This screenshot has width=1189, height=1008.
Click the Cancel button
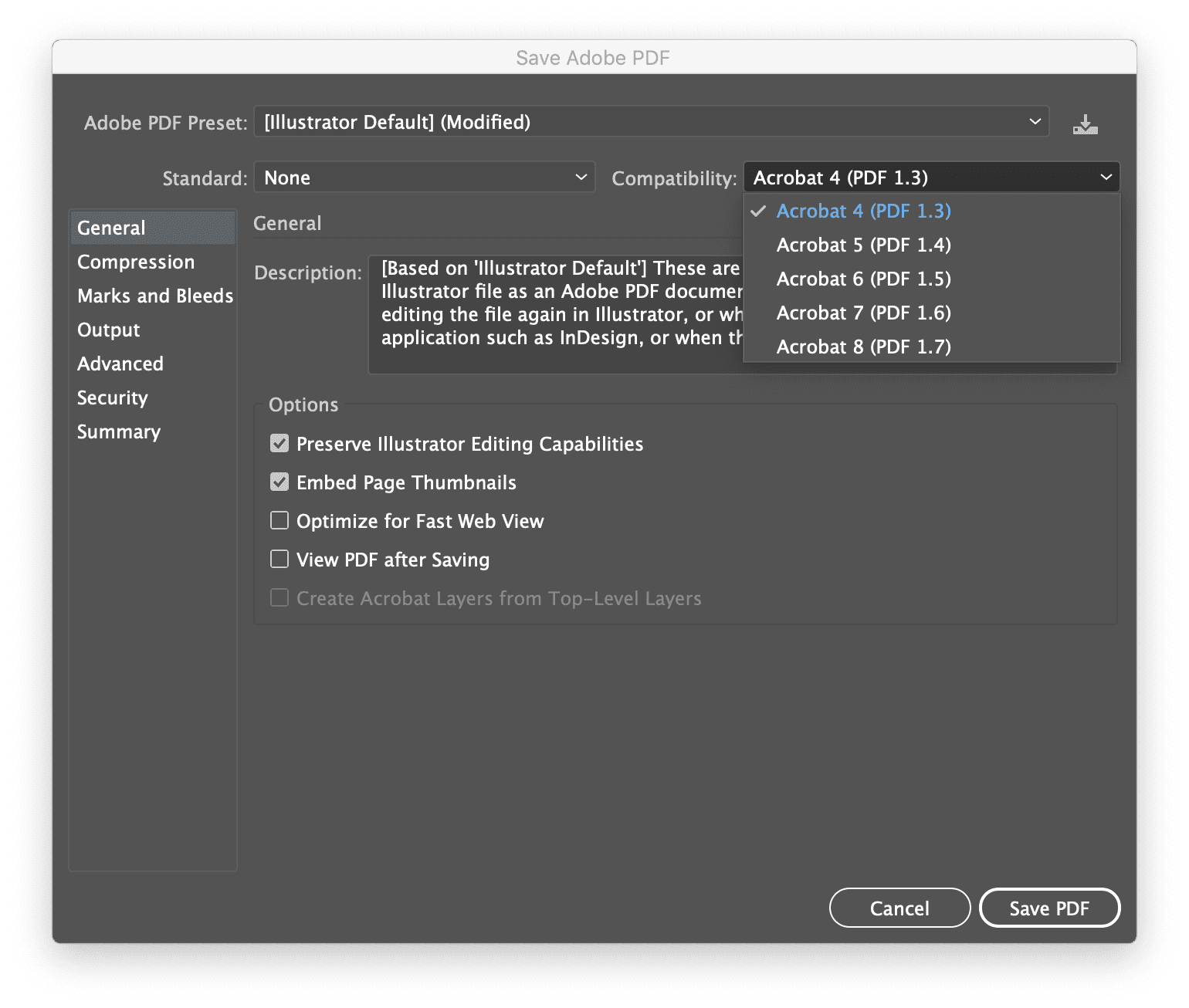(899, 908)
